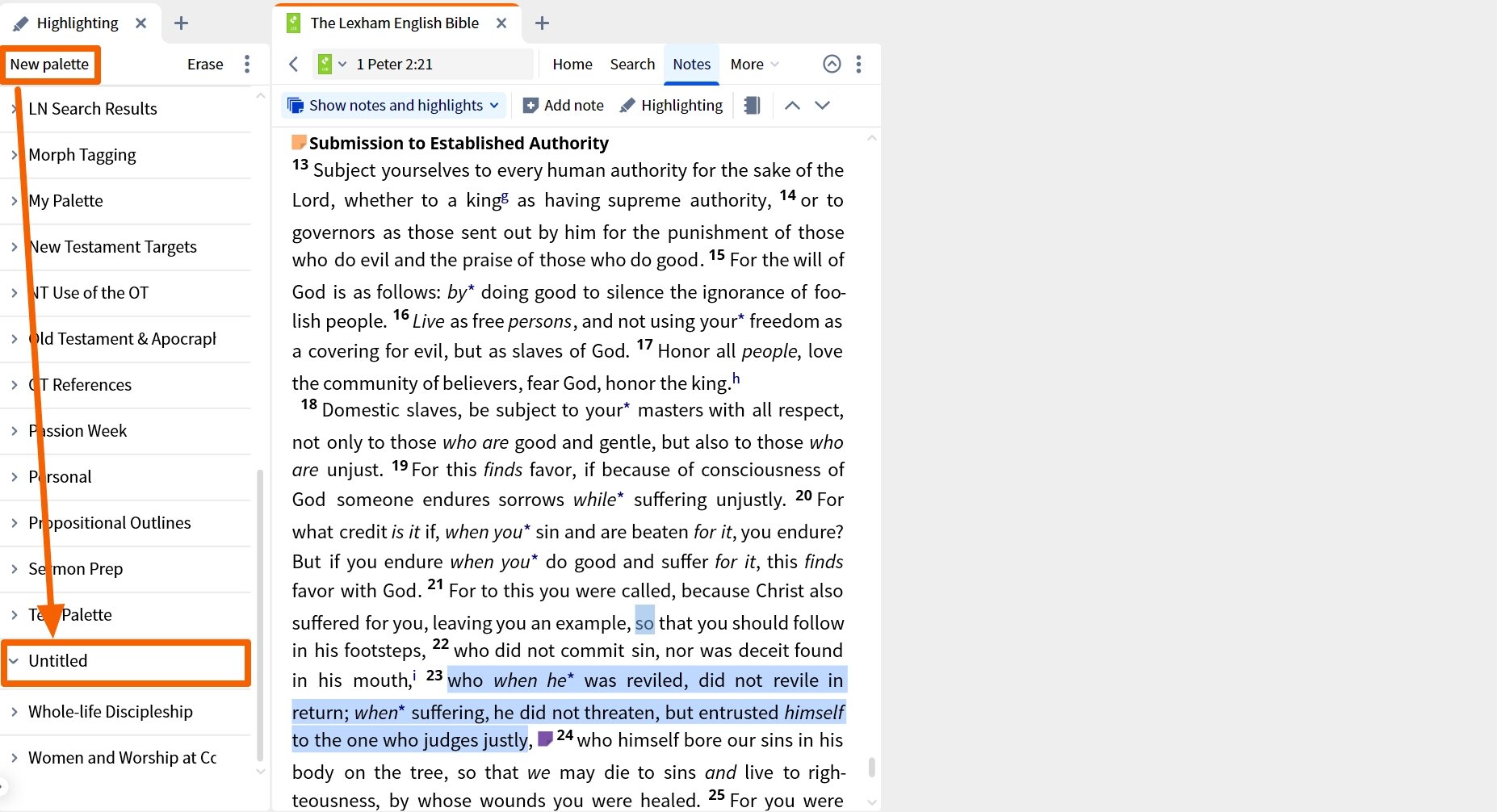The width and height of the screenshot is (1497, 812).
Task: Switch to the Search tab
Action: [x=632, y=65]
